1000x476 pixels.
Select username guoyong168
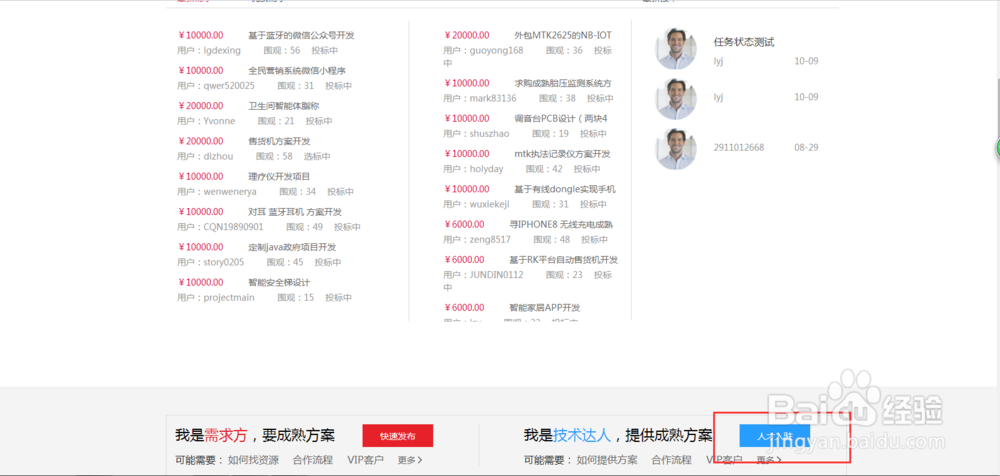point(496,50)
